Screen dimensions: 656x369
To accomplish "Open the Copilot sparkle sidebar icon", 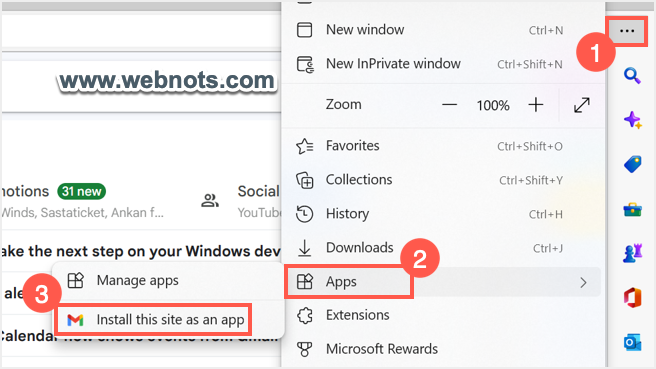I will [x=633, y=120].
